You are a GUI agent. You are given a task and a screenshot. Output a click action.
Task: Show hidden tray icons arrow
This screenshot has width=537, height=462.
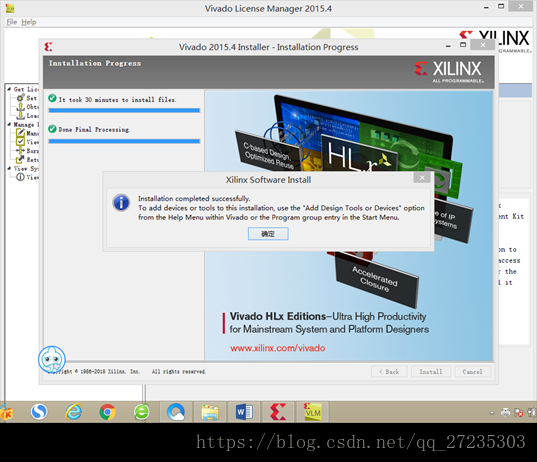(492, 413)
